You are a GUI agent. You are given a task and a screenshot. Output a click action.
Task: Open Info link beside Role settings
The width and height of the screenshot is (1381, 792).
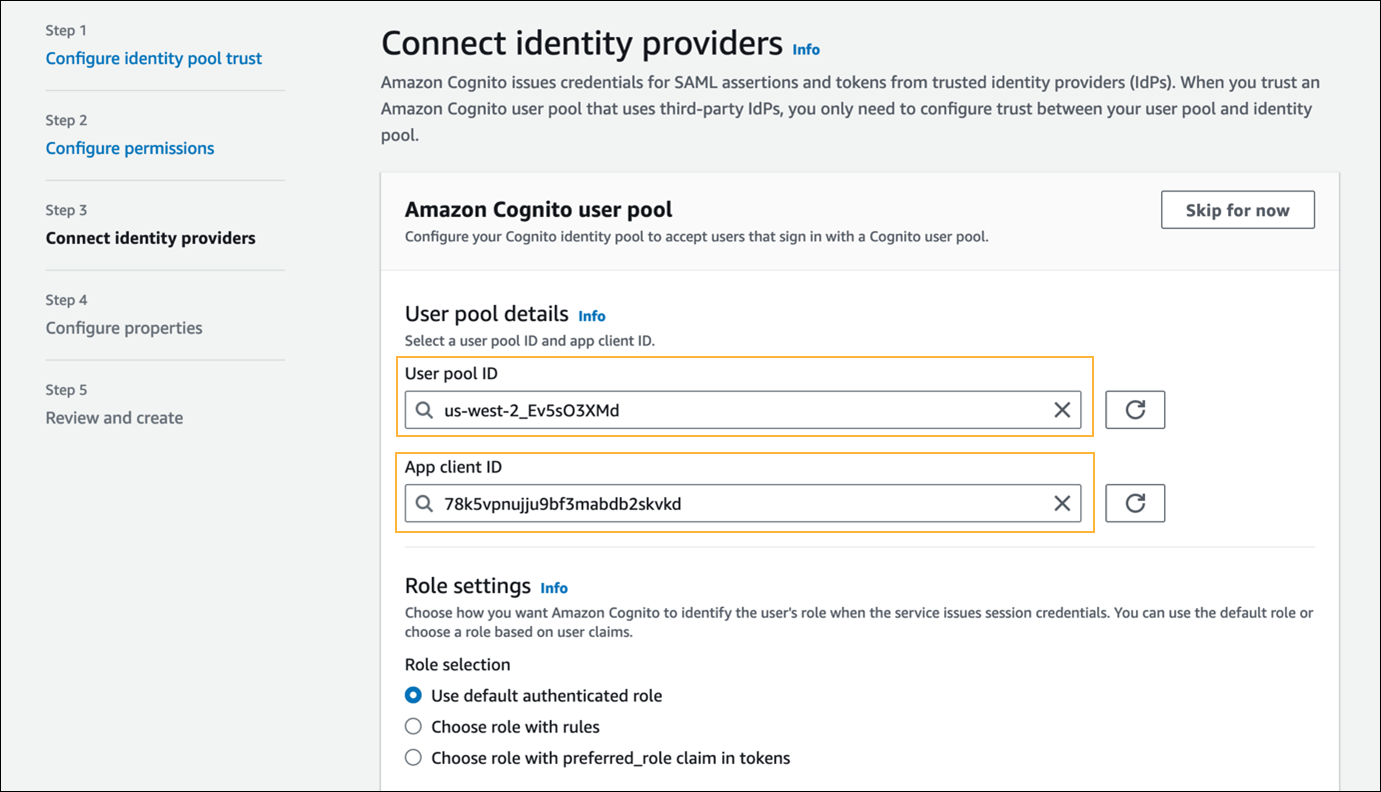coord(554,588)
